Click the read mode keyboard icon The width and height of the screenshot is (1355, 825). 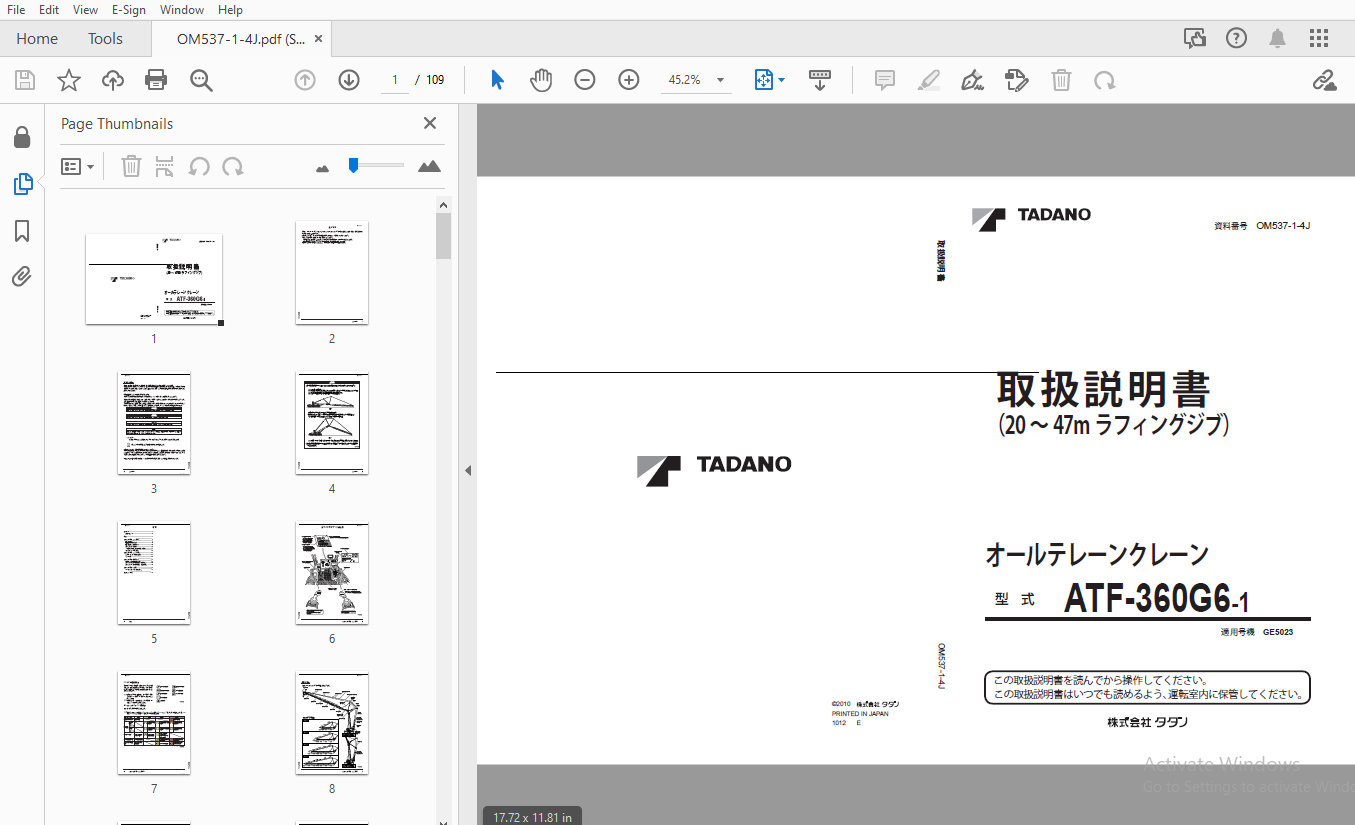(x=820, y=80)
